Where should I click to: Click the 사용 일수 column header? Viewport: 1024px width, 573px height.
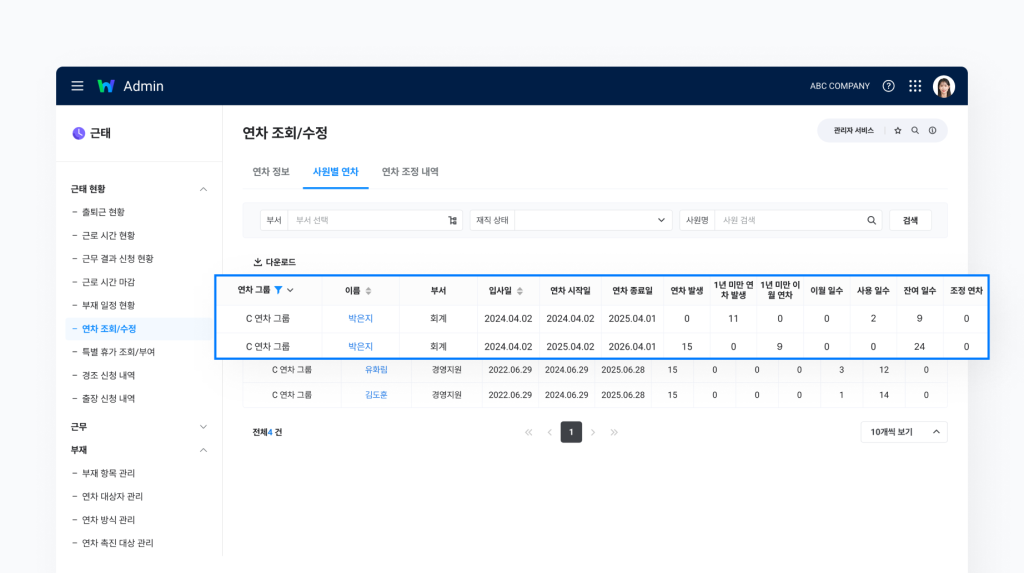point(873,291)
